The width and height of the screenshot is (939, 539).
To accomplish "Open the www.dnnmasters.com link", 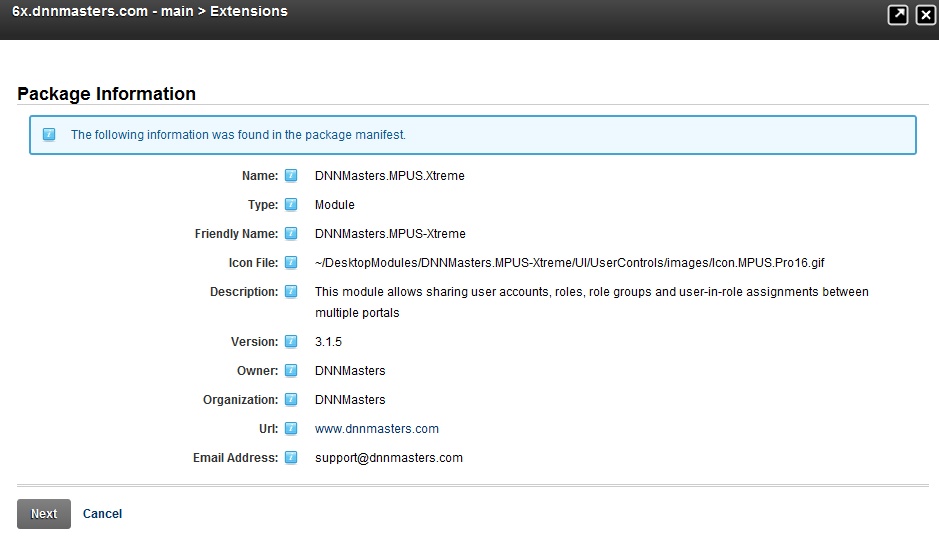I will [x=377, y=429].
